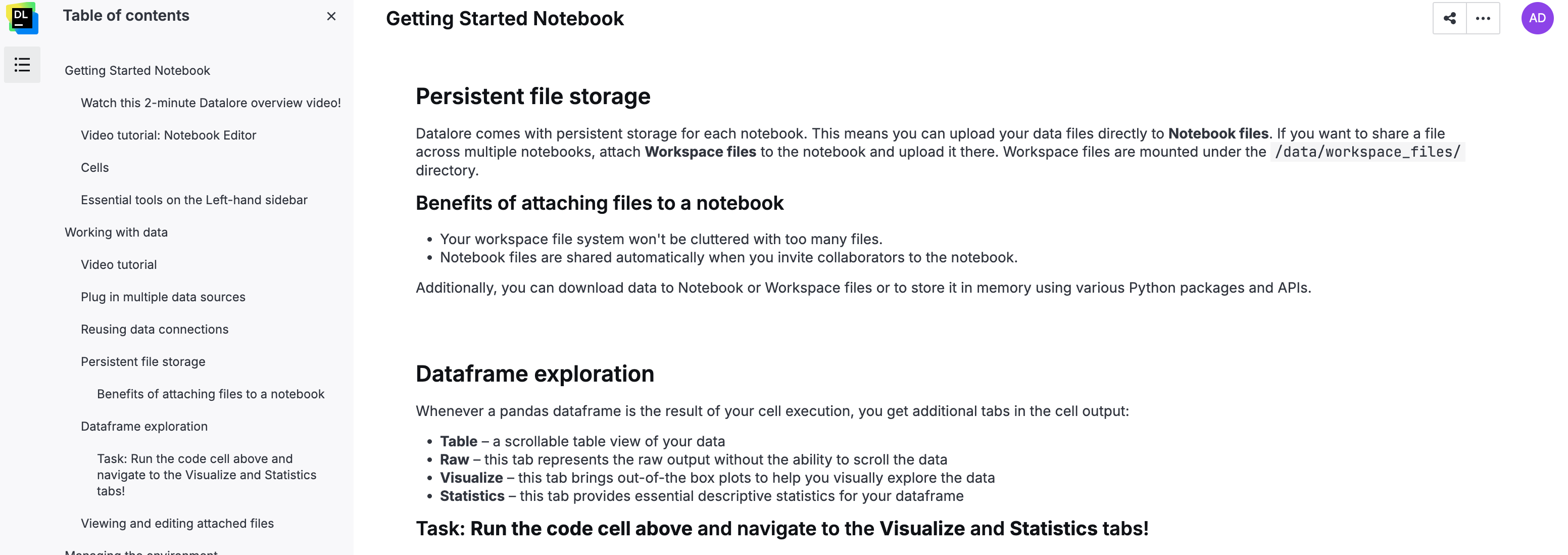Select the Visualize and Statistics task entry
Screen dimensions: 1568x555
click(x=206, y=475)
